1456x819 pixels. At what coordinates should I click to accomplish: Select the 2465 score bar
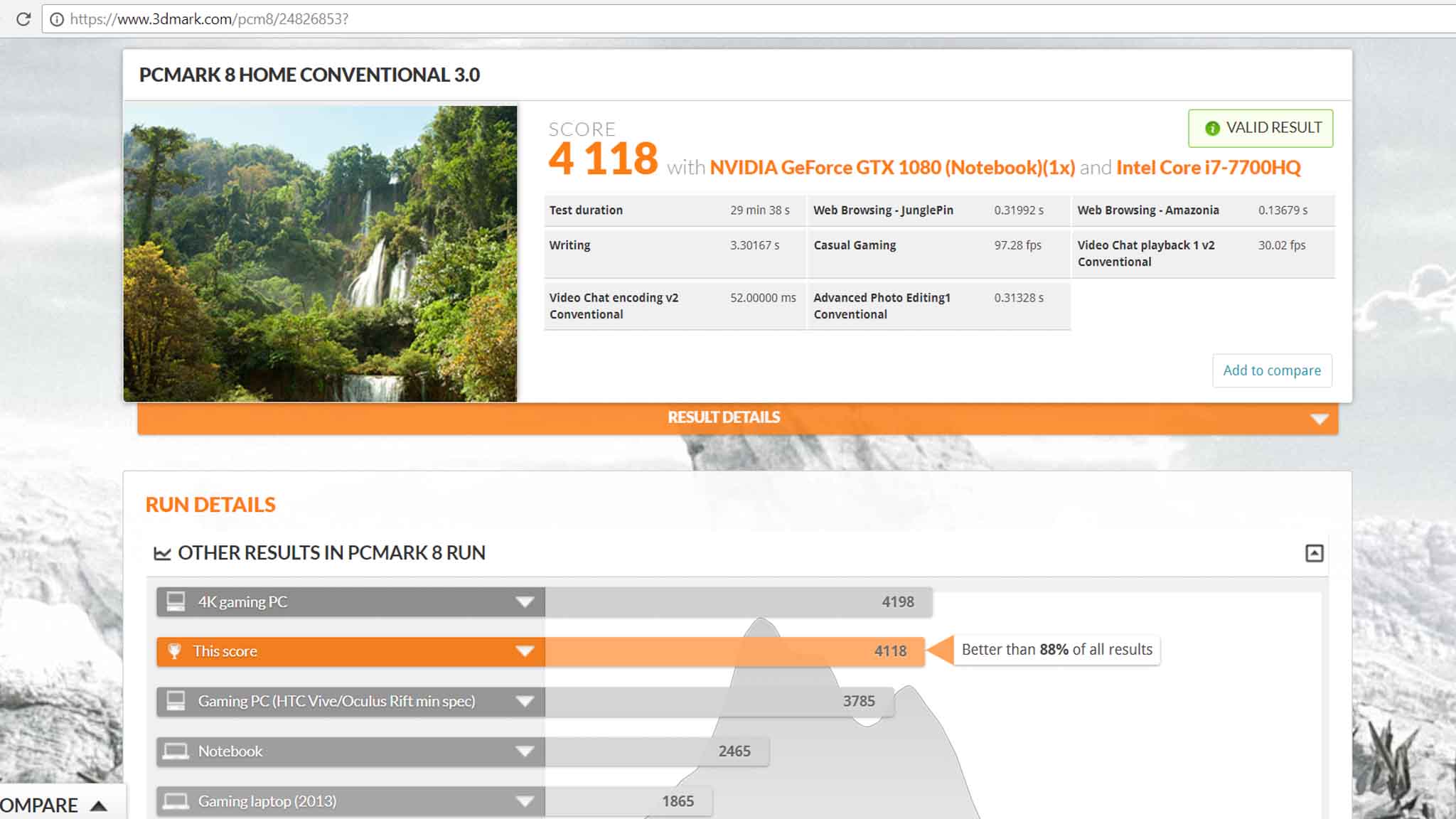pos(657,751)
